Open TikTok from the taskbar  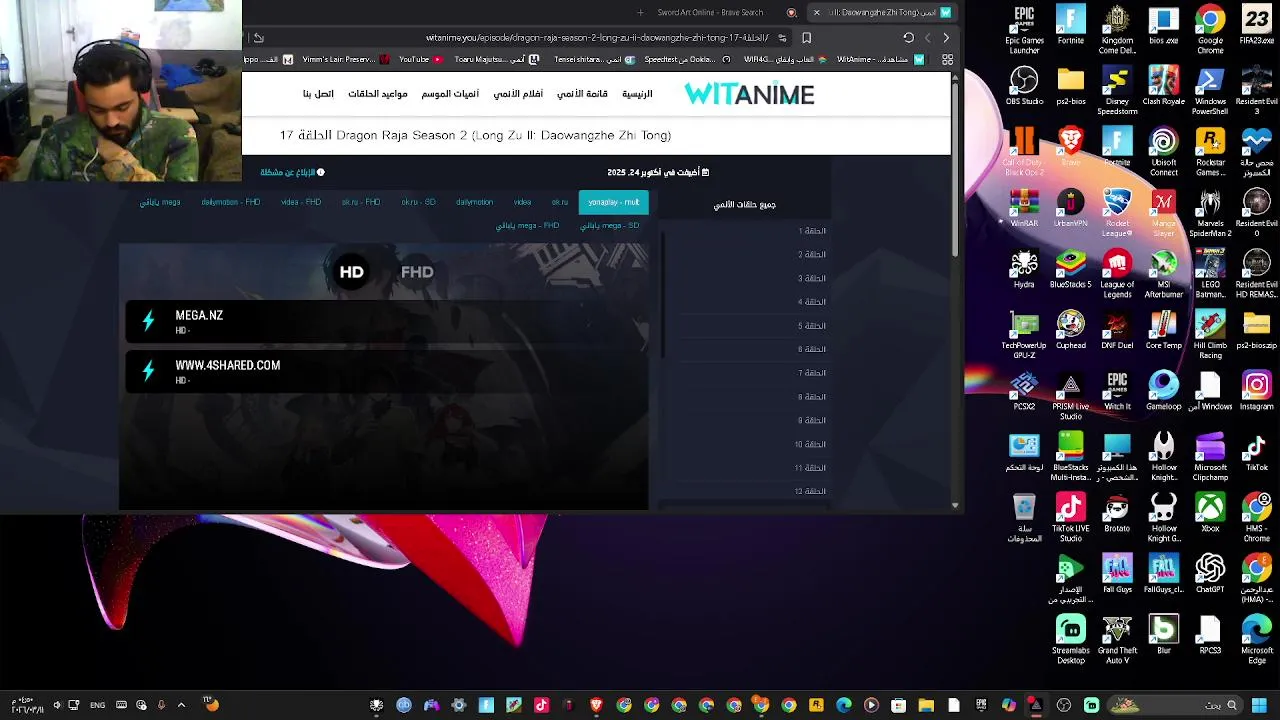click(541, 705)
